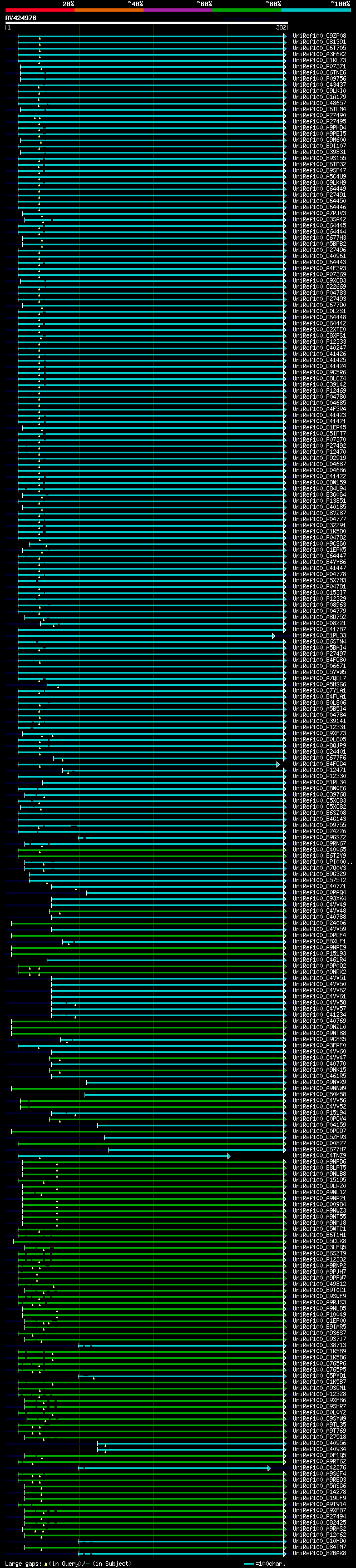The image size is (356, 1568).
Task: Open hit UniRef100_O81391
Action: [319, 42]
